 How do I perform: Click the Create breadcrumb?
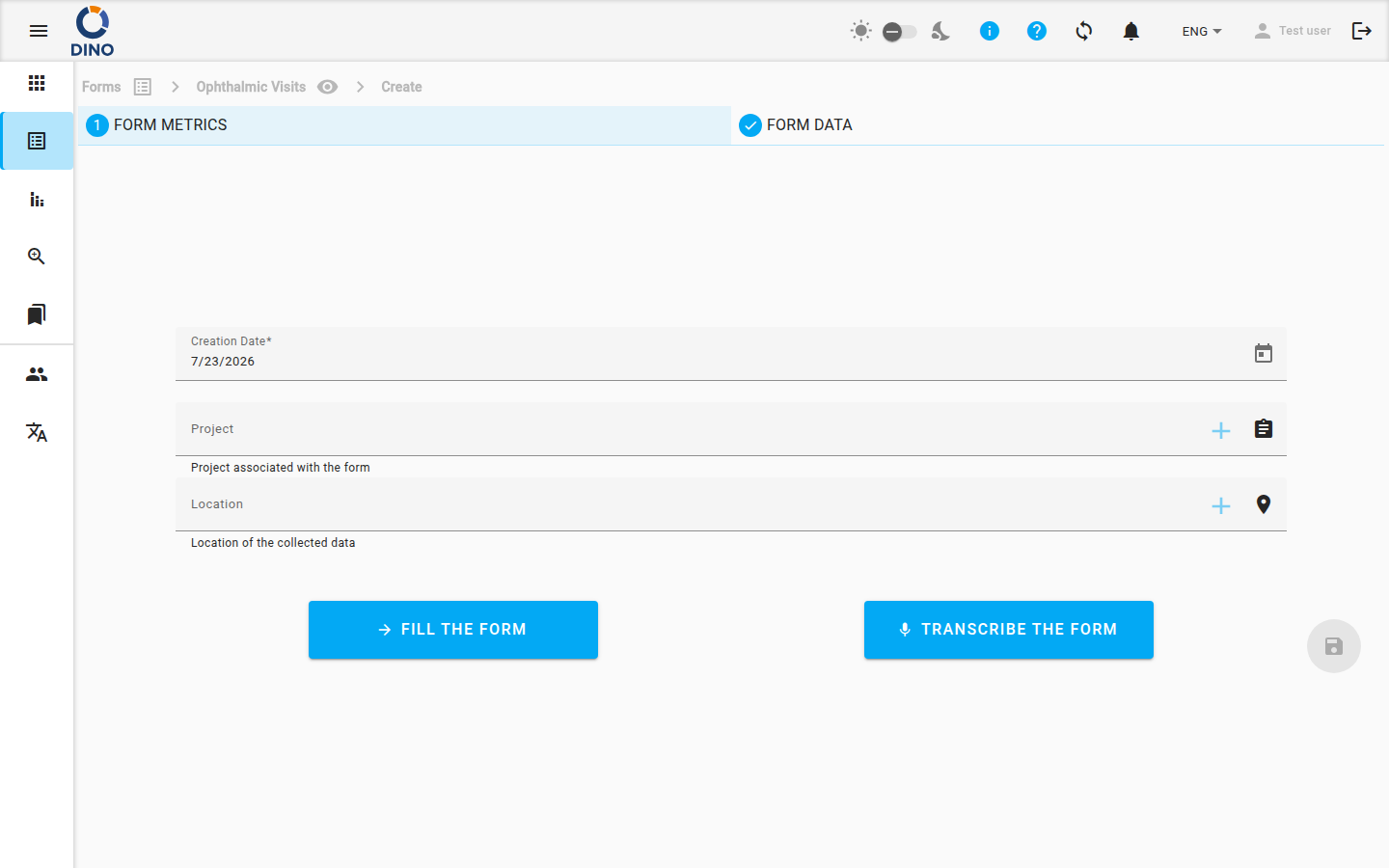point(401,87)
